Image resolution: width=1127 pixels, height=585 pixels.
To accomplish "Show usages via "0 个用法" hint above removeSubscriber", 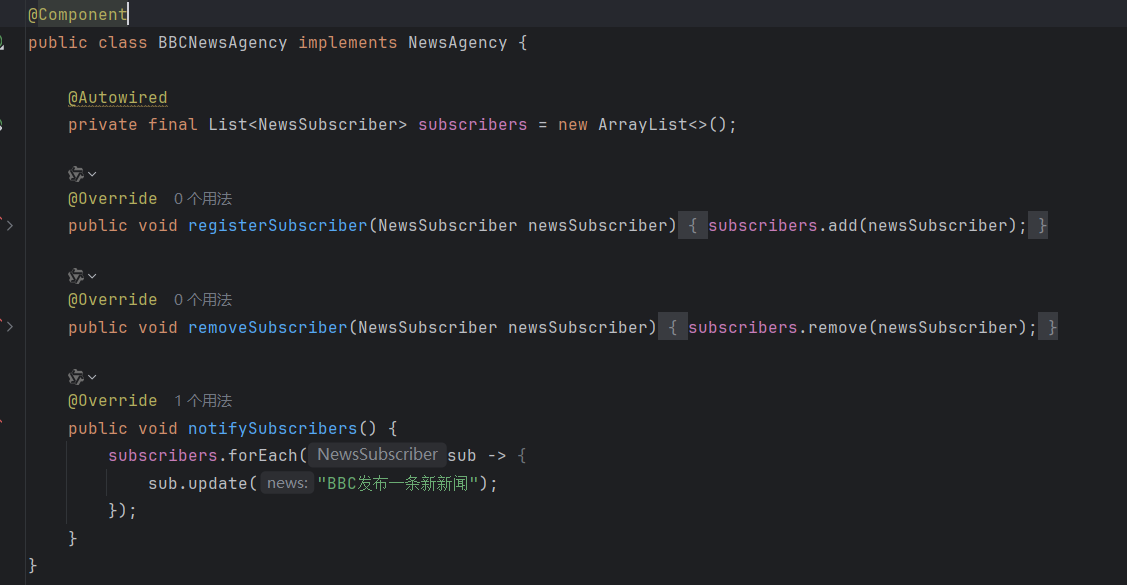I will [x=203, y=300].
